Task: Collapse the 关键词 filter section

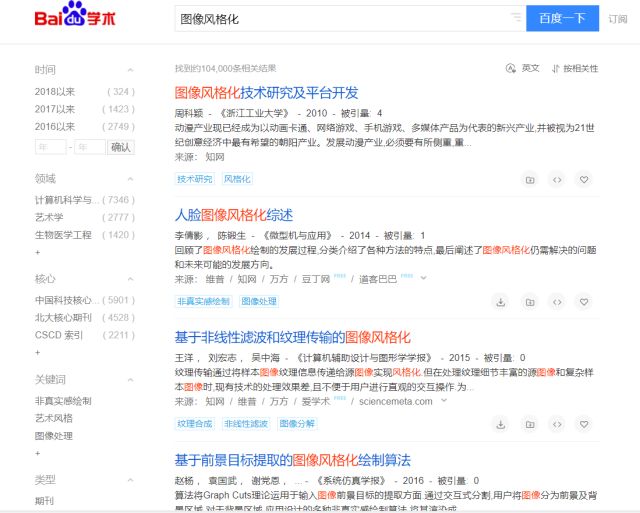Action: pyautogui.click(x=130, y=380)
